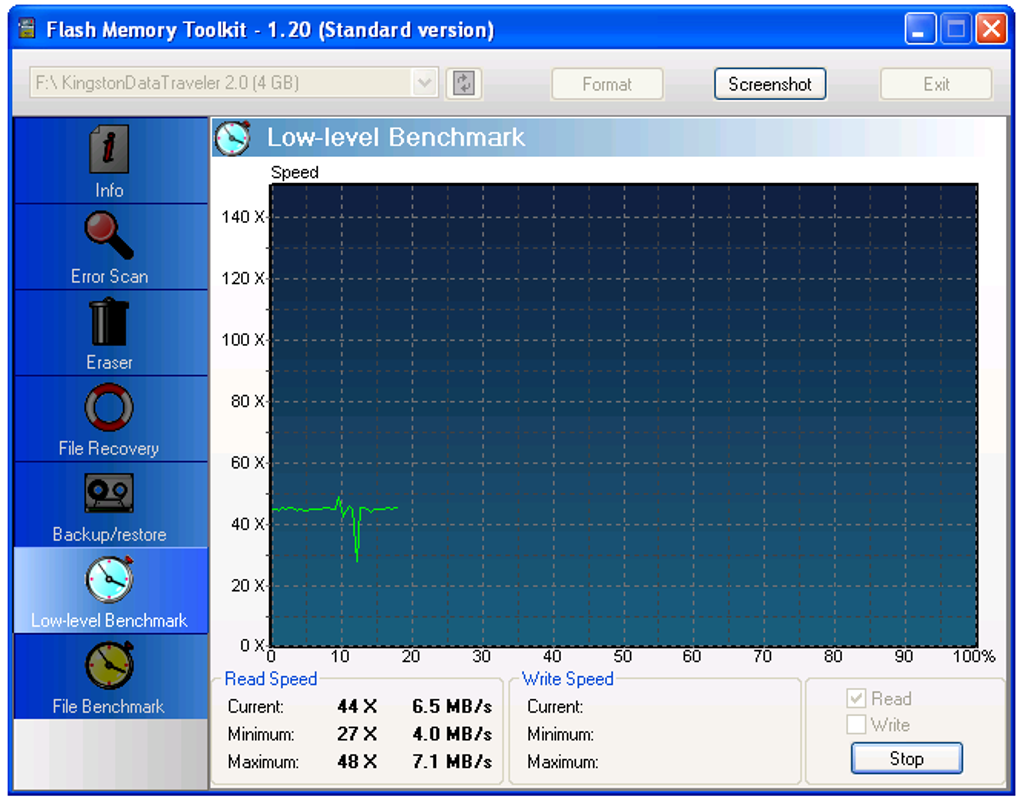Viewport: 1020px width, 805px height.
Task: Click the Write Speed group label
Action: 568,679
